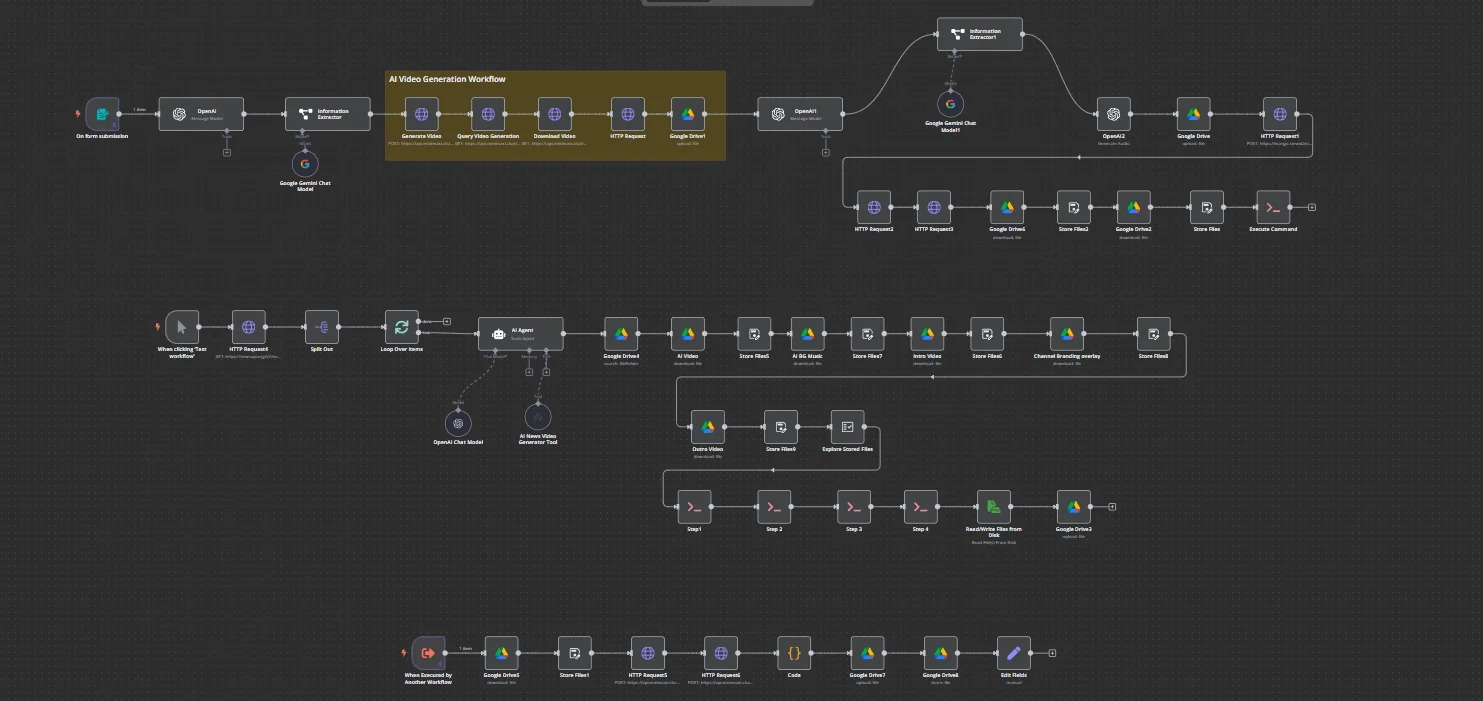The height and width of the screenshot is (701, 1483).
Task: Select the Read/Write Files from Disk node
Action: coord(994,507)
